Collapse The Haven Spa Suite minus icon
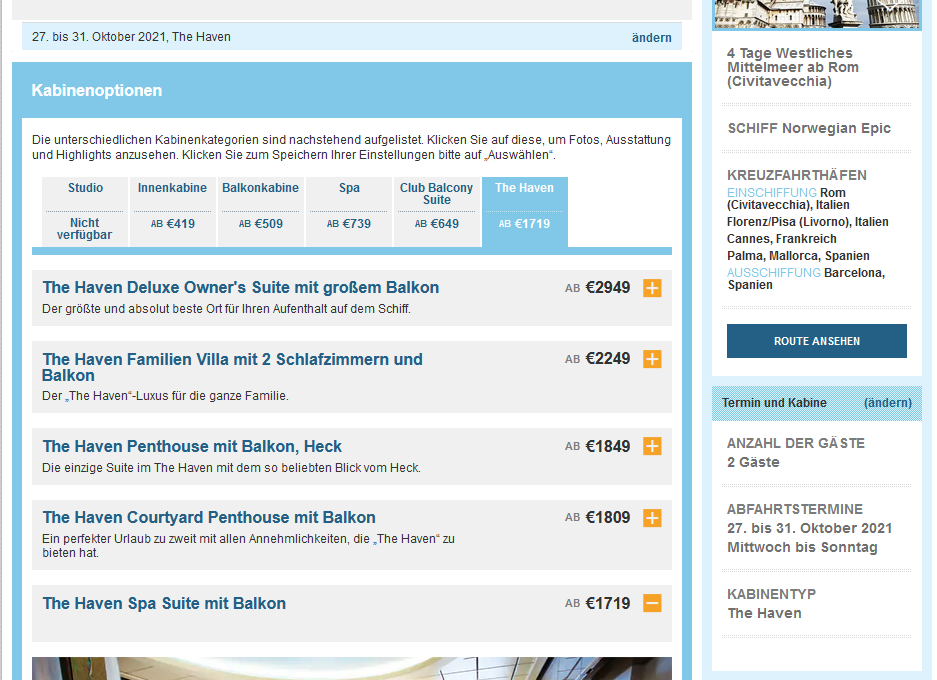This screenshot has width=937, height=680. tap(652, 603)
